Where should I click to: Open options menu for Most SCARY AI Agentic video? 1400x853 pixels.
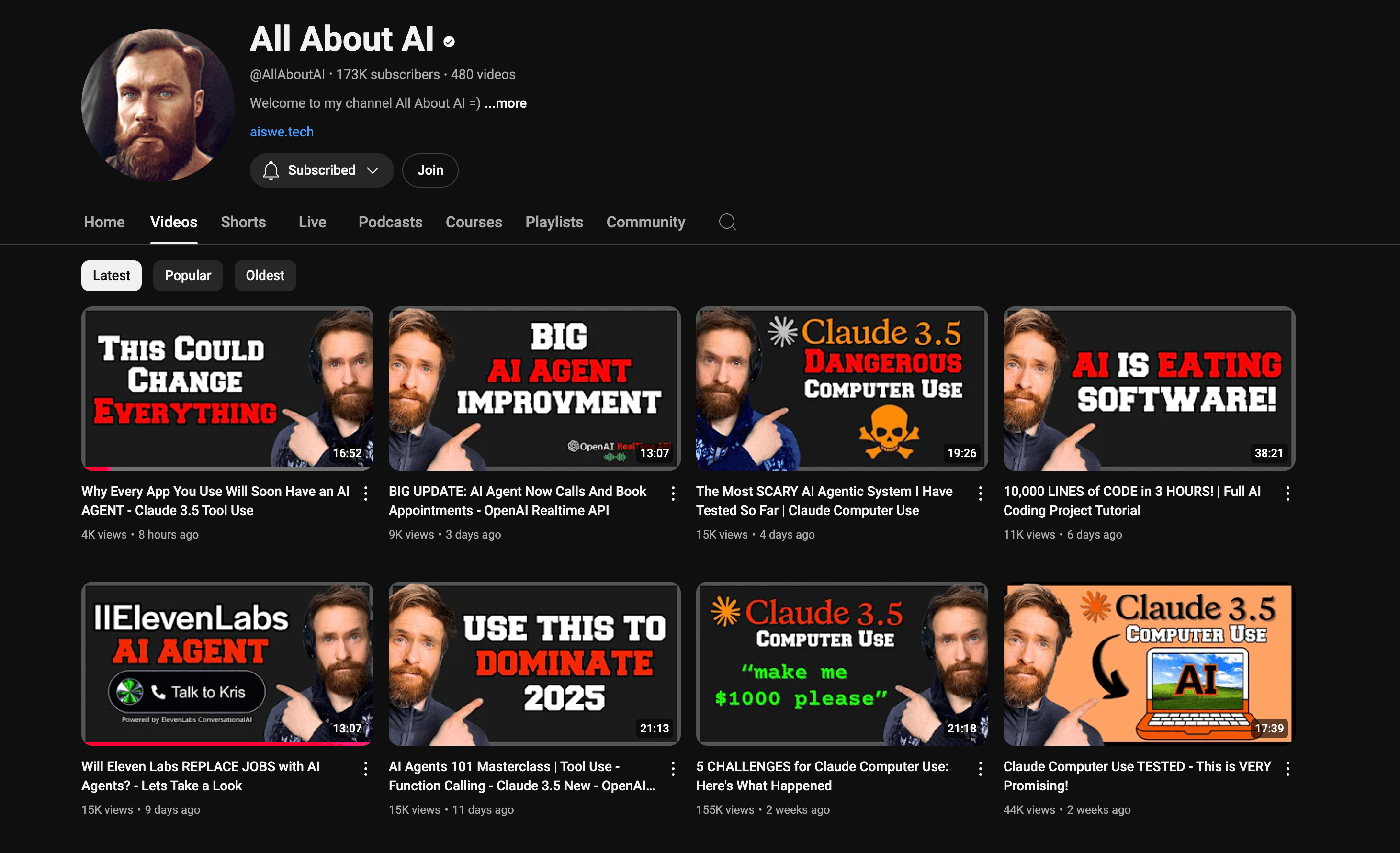tap(981, 494)
